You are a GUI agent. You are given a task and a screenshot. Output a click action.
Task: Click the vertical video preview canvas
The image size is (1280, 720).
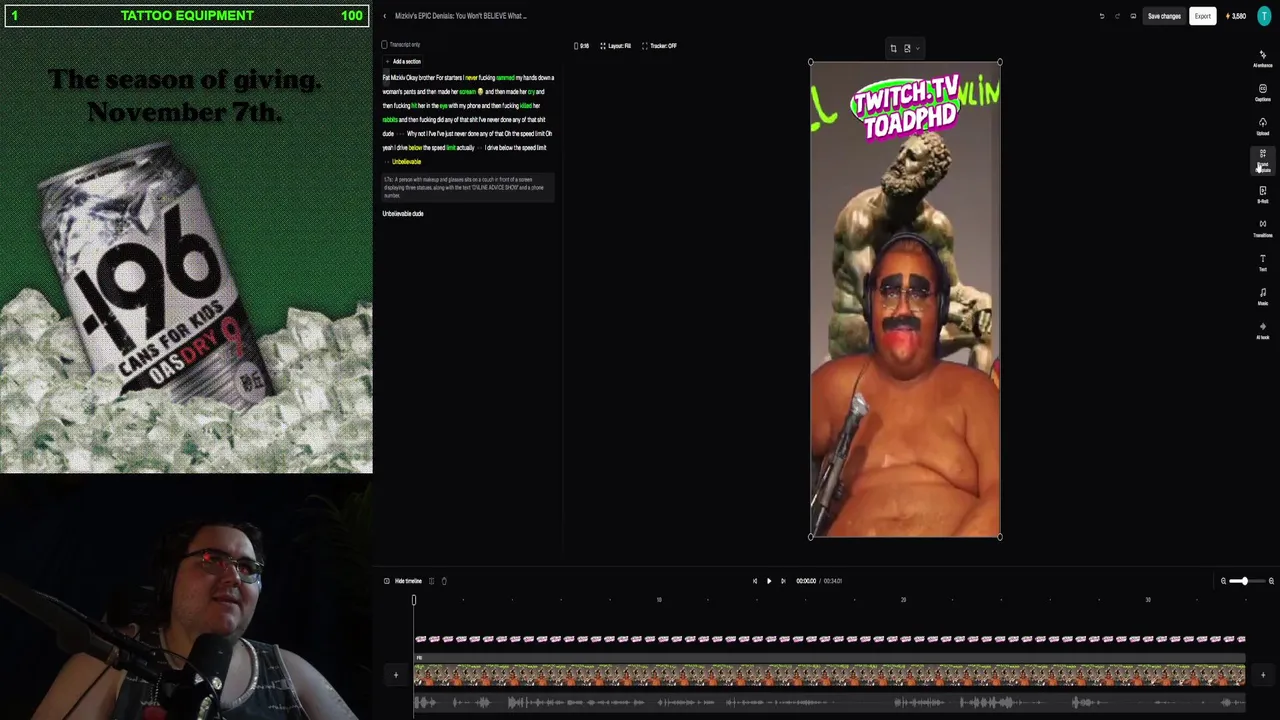[x=905, y=300]
